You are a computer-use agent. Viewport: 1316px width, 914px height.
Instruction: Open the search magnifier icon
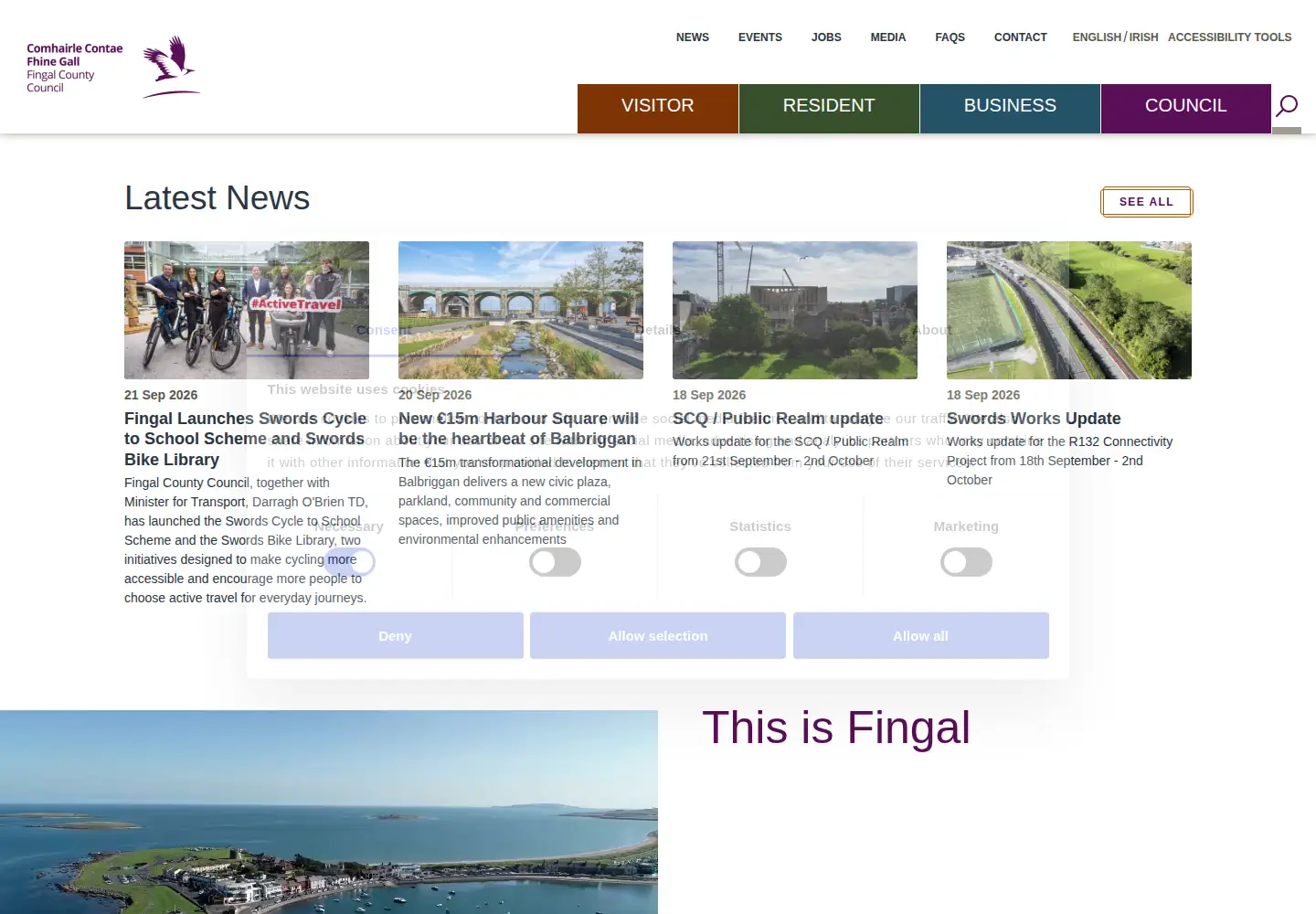pos(1287,106)
